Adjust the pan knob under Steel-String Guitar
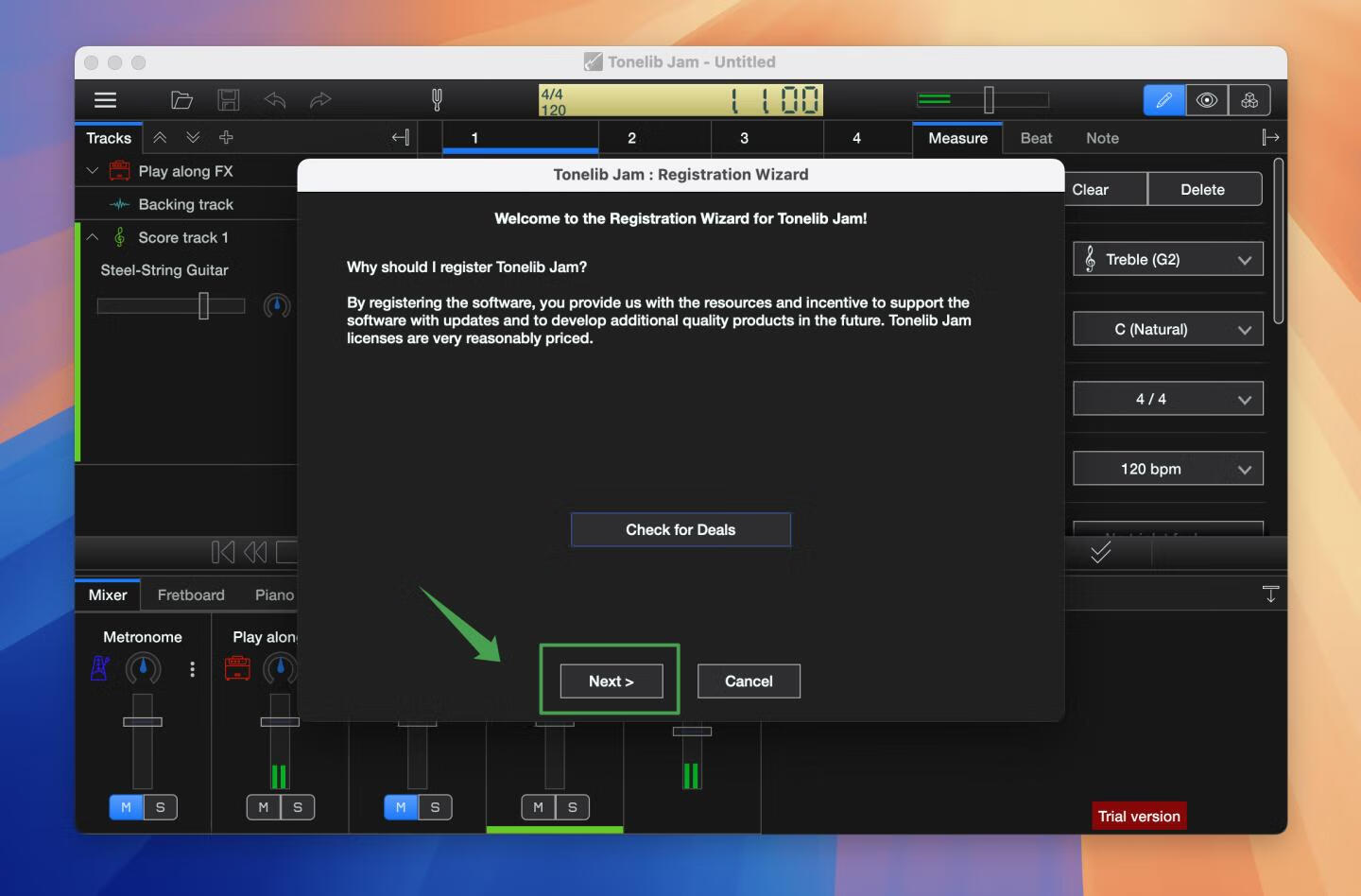Image resolution: width=1361 pixels, height=896 pixels. pyautogui.click(x=277, y=305)
